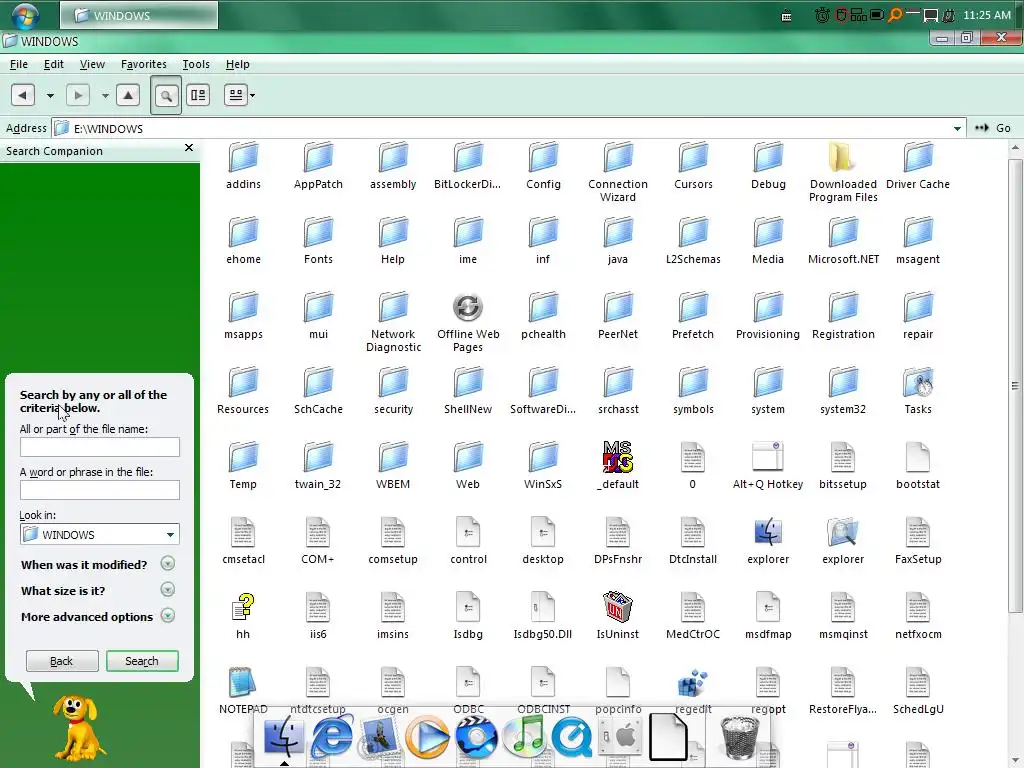Open the media player play-button dock icon
1024x768 pixels.
427,737
